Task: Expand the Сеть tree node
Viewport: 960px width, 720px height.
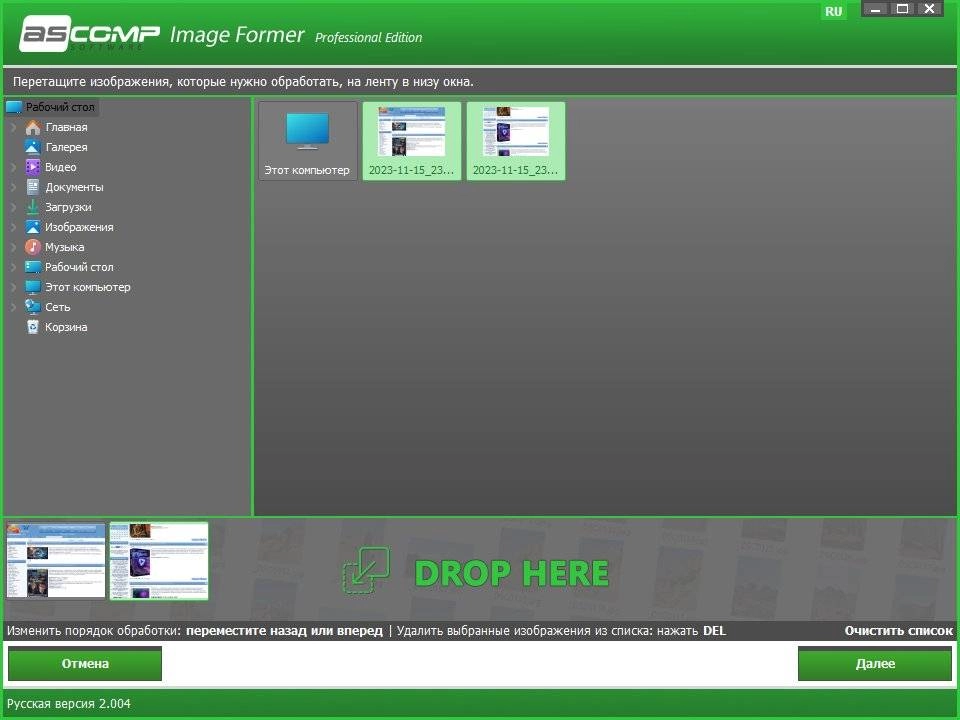Action: pyautogui.click(x=13, y=307)
